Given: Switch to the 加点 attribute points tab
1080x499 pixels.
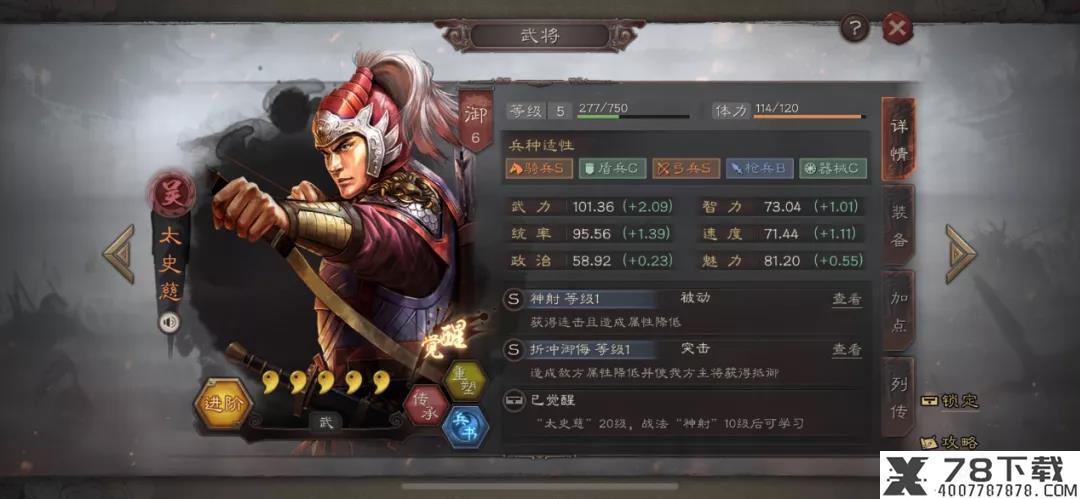Looking at the screenshot, I should coord(899,312).
